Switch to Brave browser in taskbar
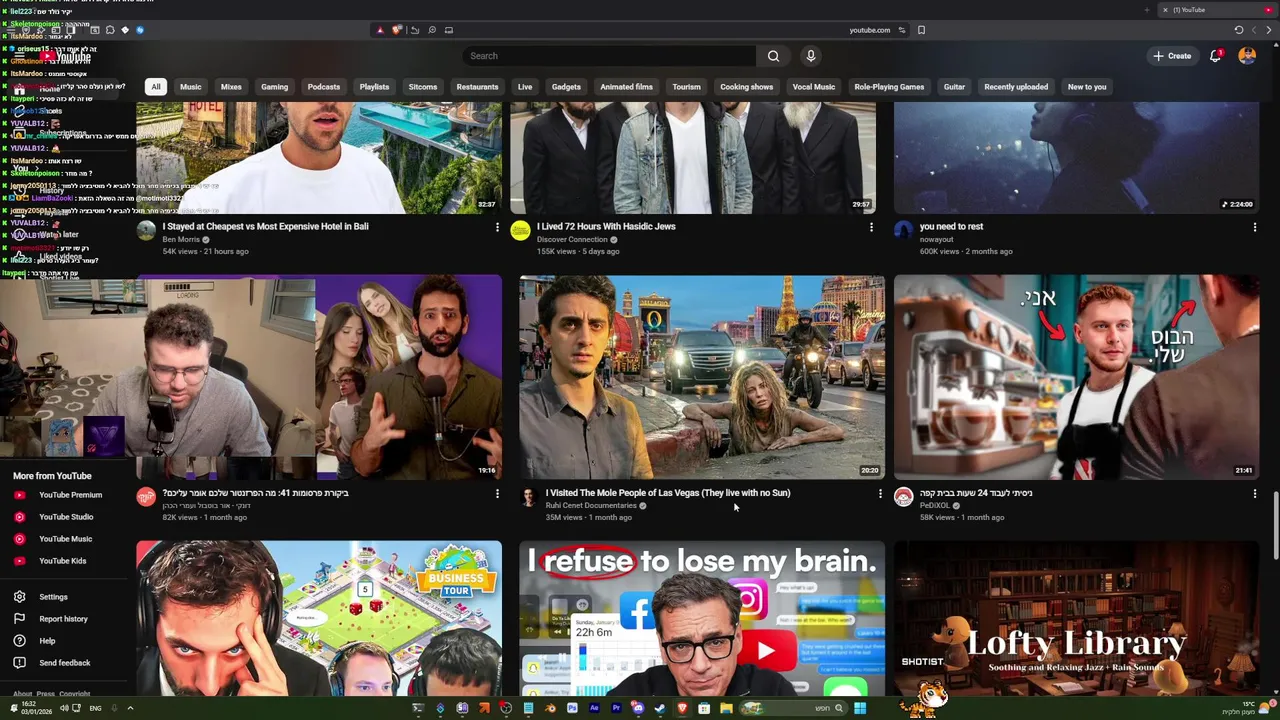 pos(682,708)
